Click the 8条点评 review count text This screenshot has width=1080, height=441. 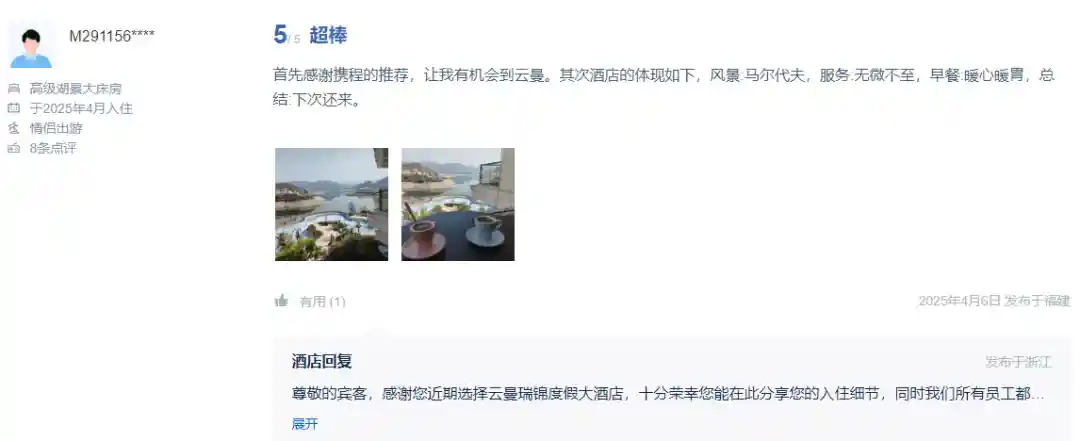(x=53, y=147)
